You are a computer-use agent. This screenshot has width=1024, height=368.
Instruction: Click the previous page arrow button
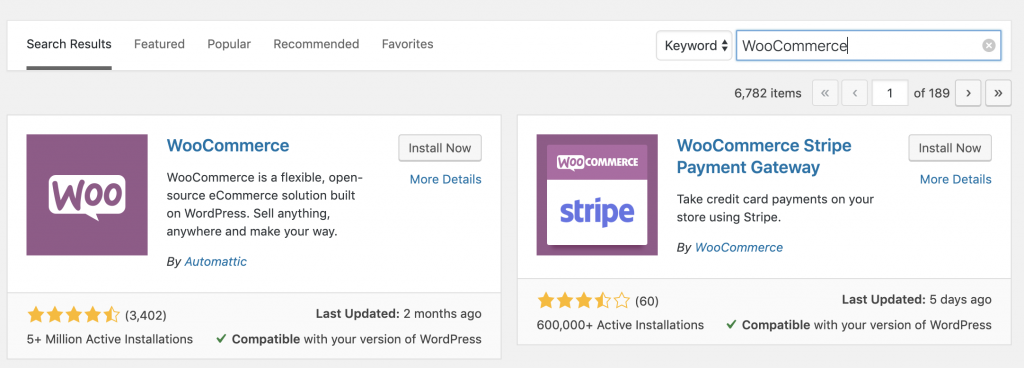click(x=854, y=93)
